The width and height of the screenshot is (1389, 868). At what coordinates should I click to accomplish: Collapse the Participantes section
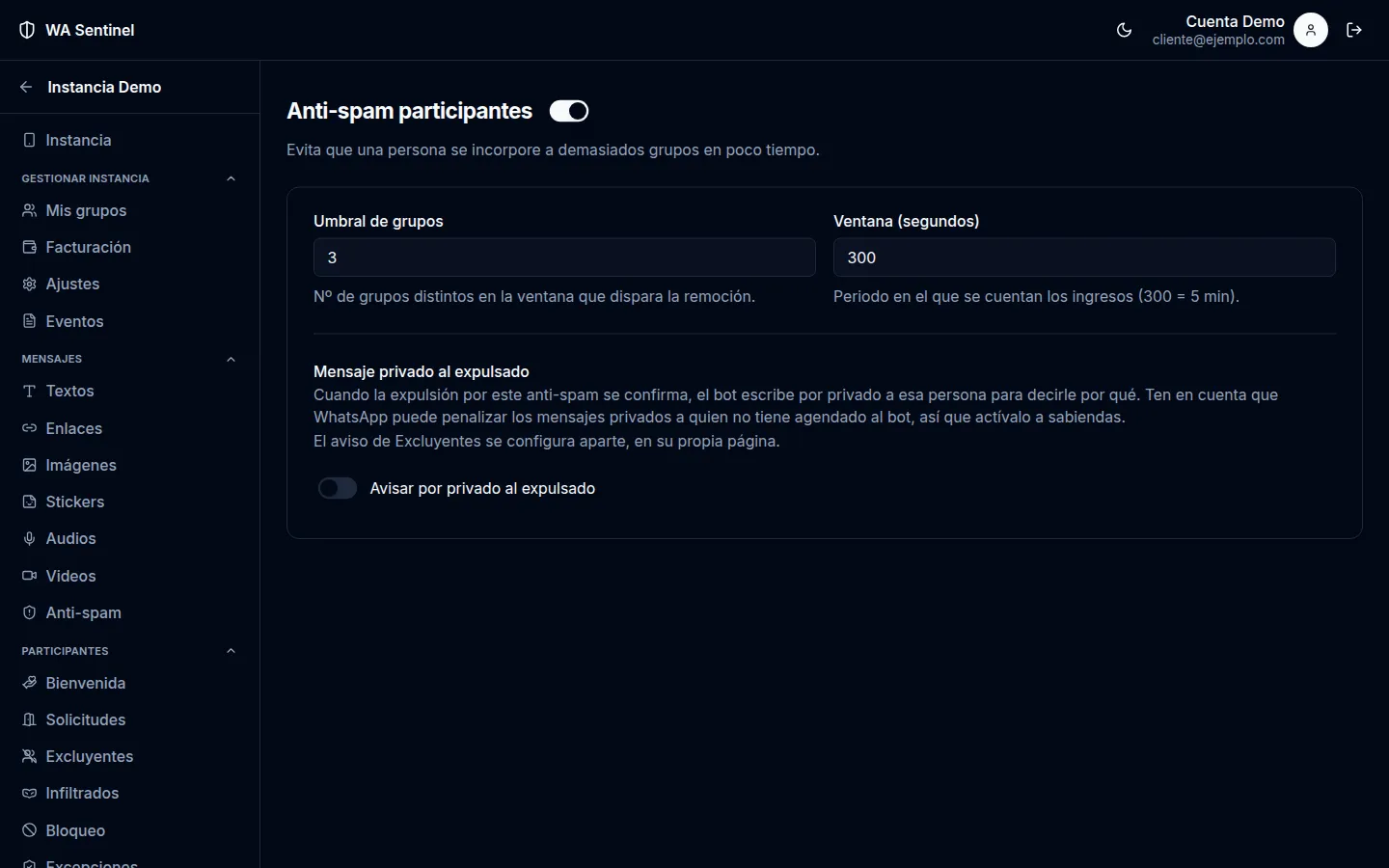[x=231, y=651]
